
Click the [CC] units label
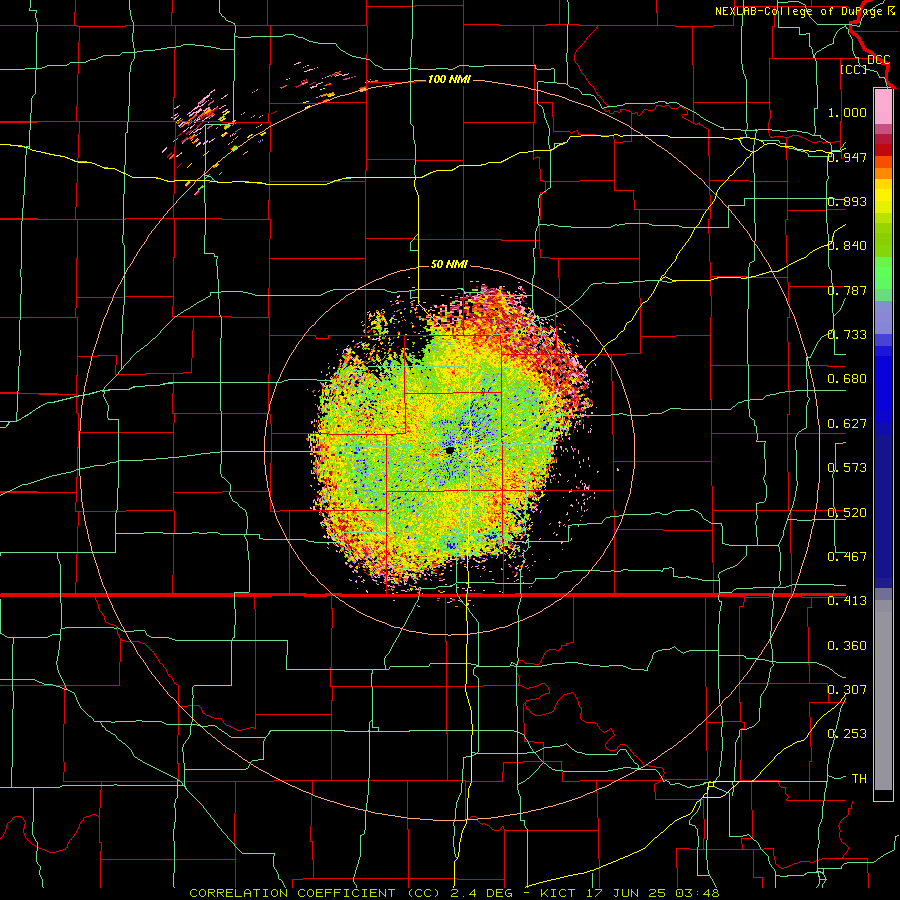pos(853,70)
